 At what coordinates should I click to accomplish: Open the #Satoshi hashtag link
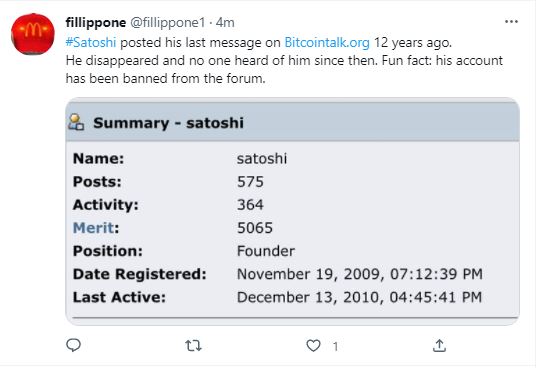click(91, 43)
